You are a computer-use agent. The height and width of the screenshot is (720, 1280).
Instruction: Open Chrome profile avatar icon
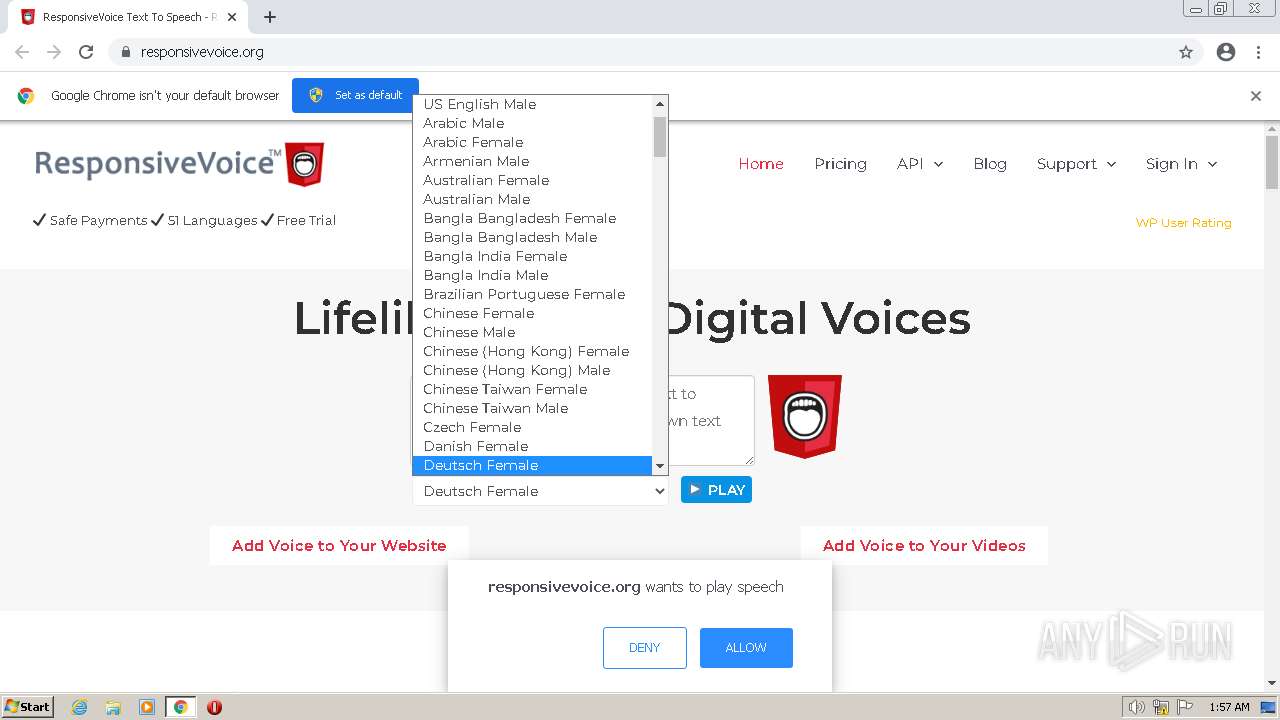(x=1226, y=52)
